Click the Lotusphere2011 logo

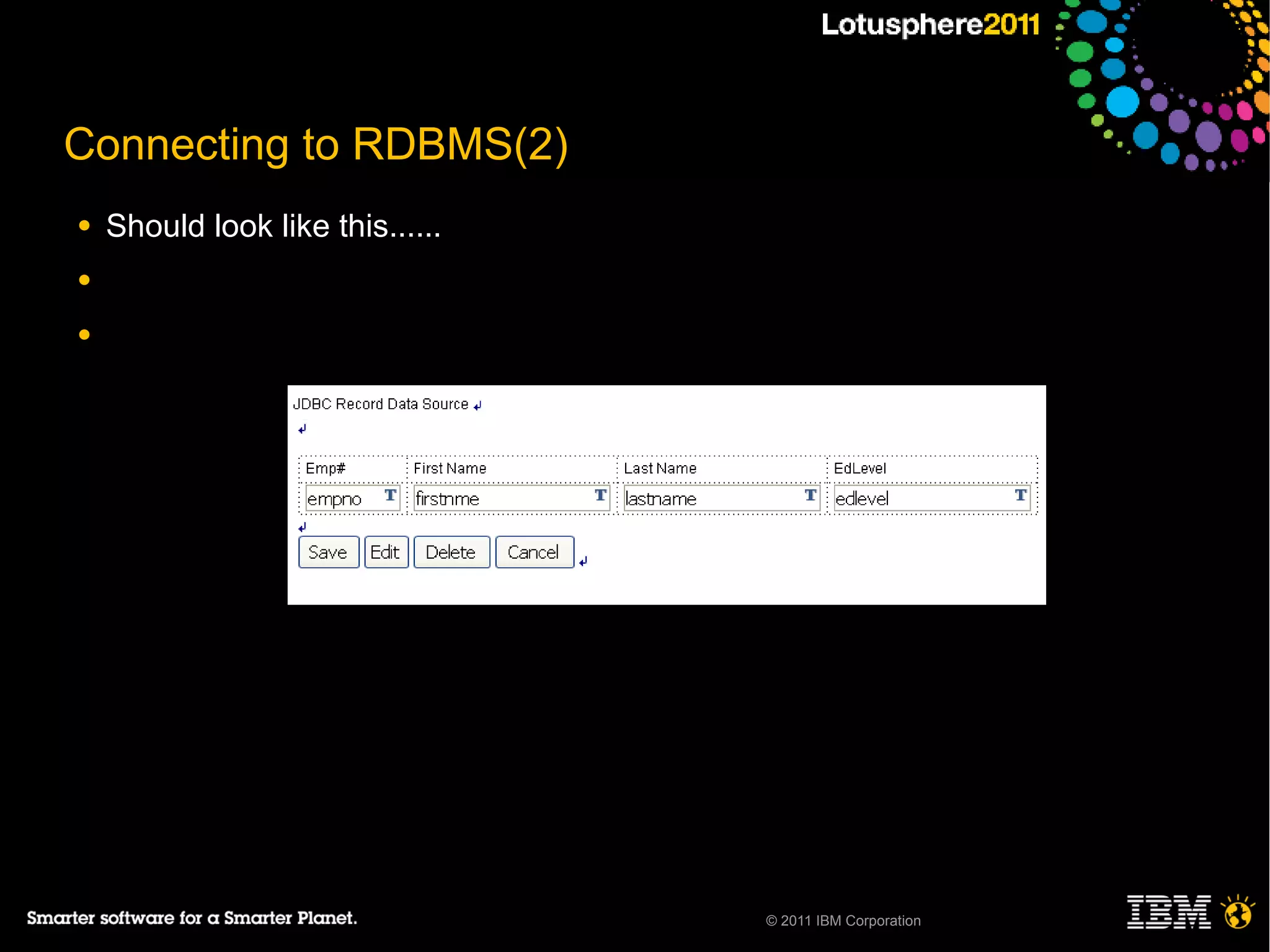(930, 25)
